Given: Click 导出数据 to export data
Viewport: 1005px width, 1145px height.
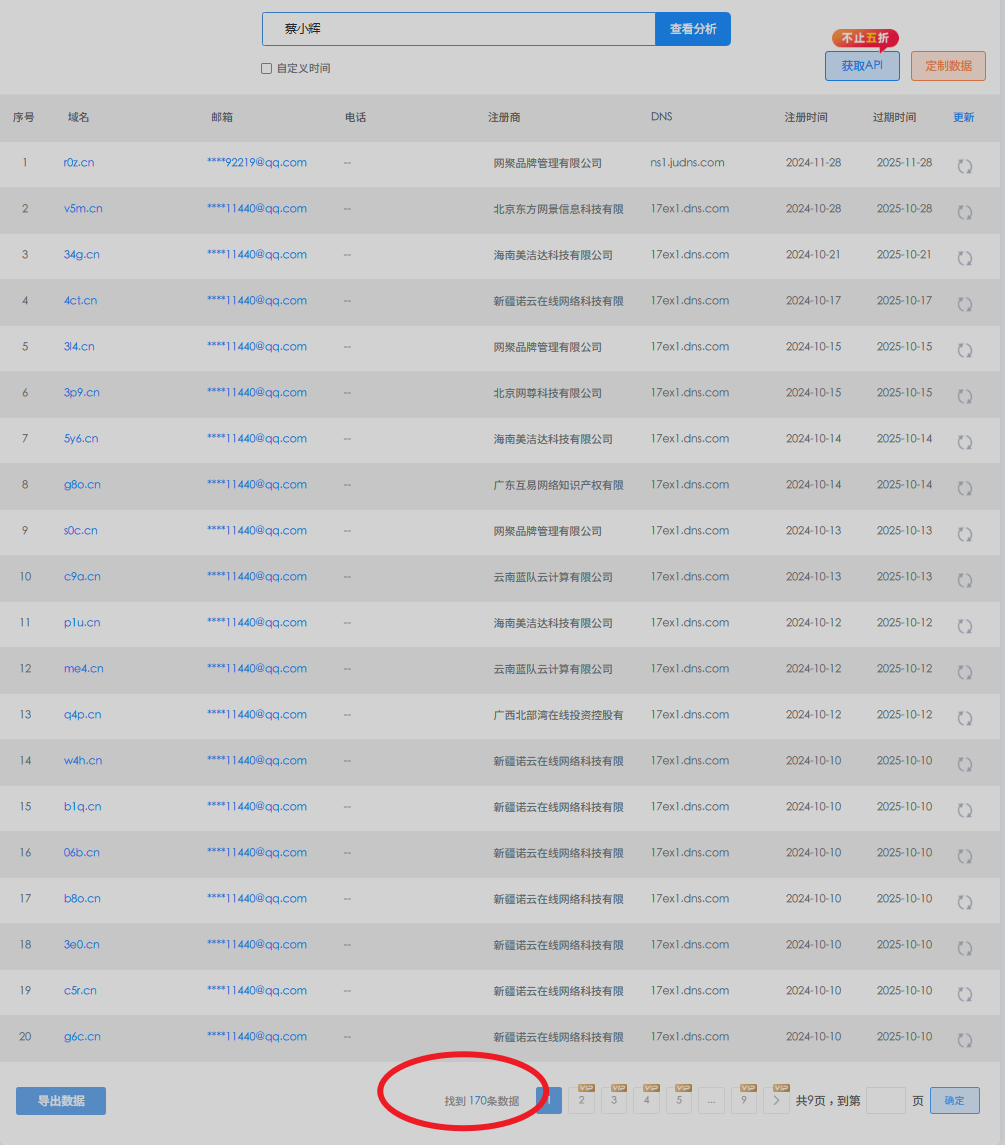Looking at the screenshot, I should click(61, 1101).
